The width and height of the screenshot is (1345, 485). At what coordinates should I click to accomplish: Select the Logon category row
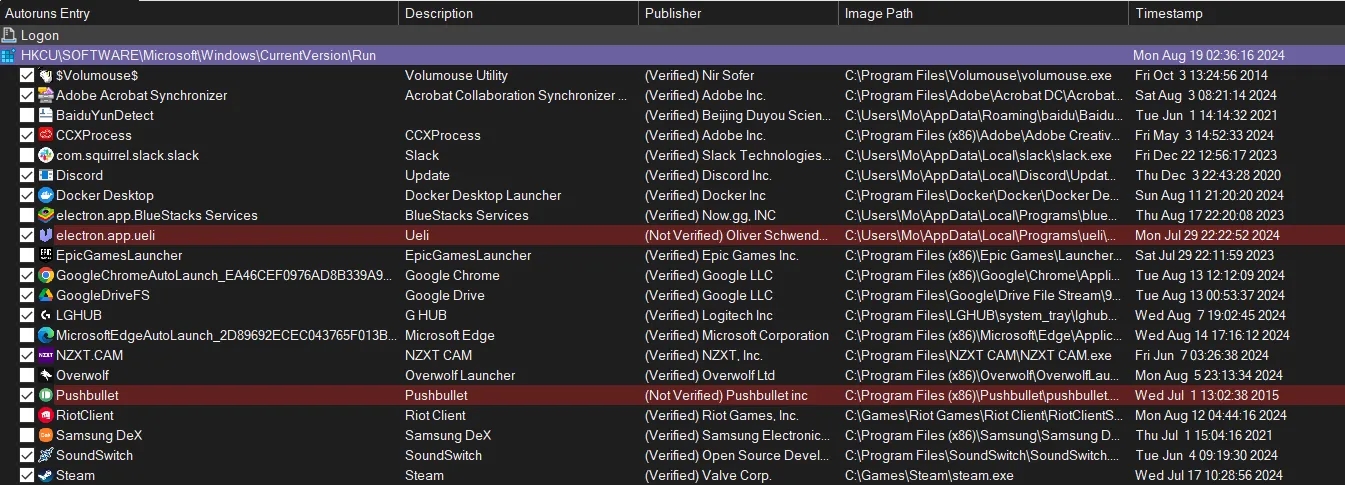pos(40,35)
